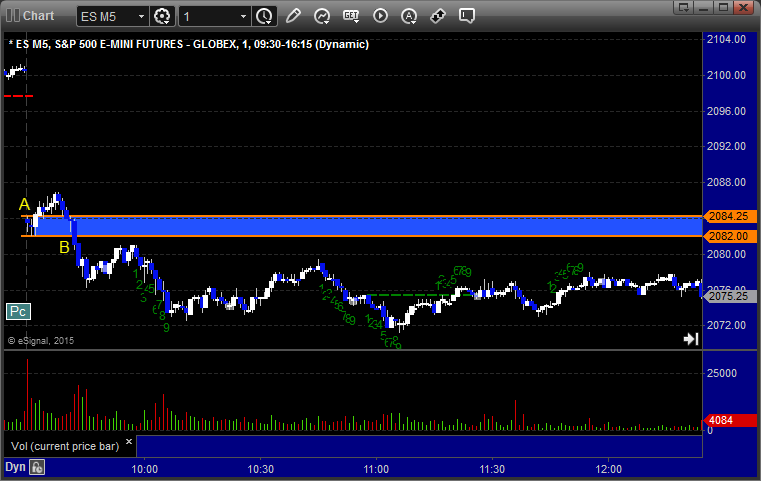The image size is (761, 481).
Task: Click the 10:30 time axis label
Action: click(261, 469)
